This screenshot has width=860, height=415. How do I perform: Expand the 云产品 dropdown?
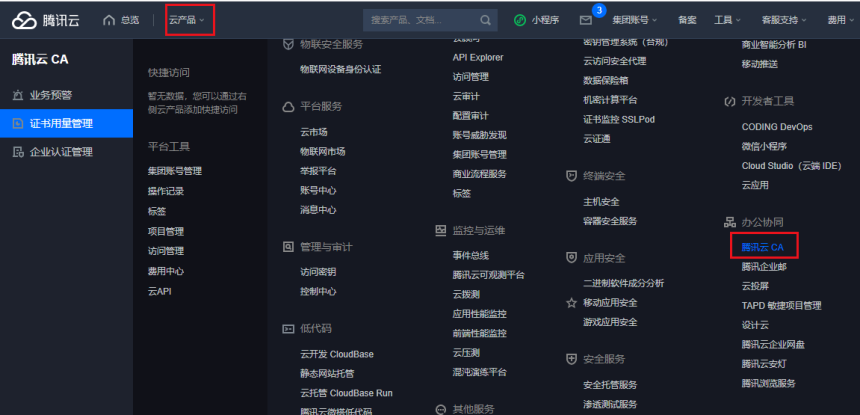tap(187, 20)
